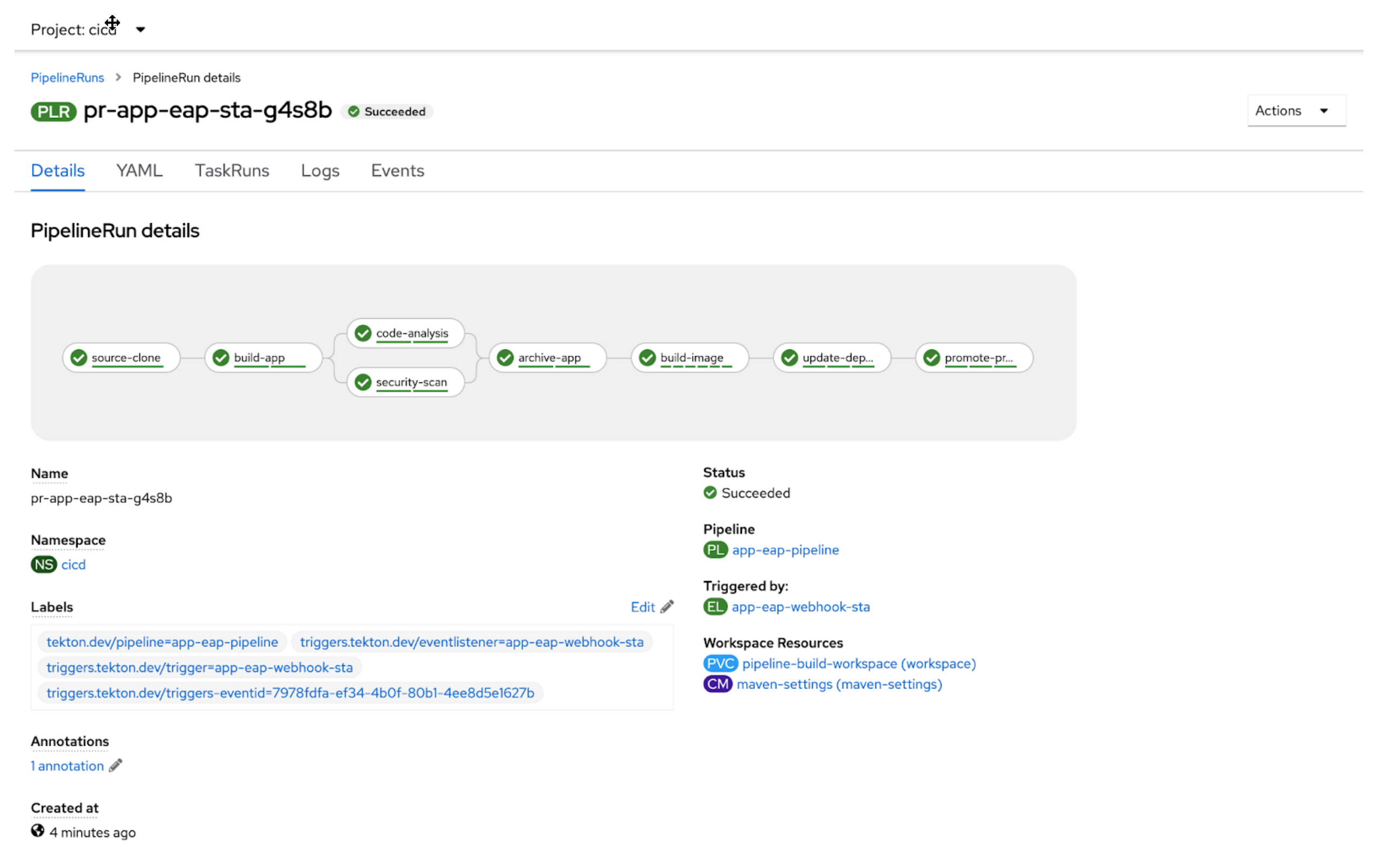Click the EL badge near app-eap-webhook-sta
Image resolution: width=1400 pixels, height=862 pixels.
click(x=715, y=606)
